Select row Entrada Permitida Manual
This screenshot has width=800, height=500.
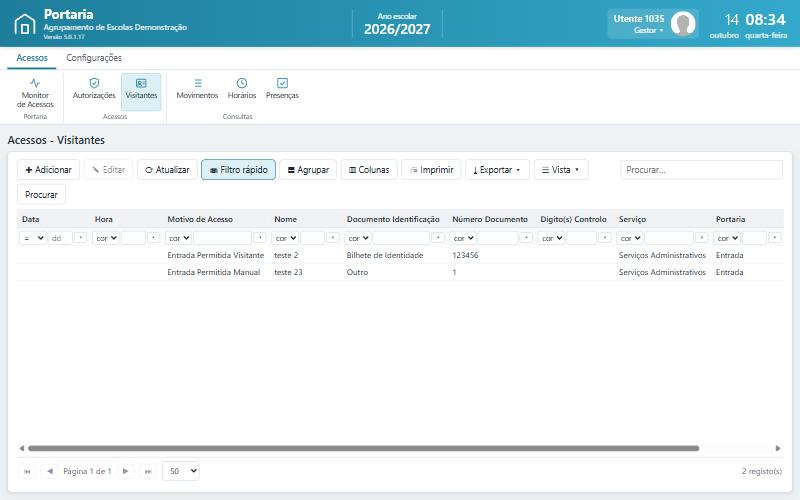point(400,272)
